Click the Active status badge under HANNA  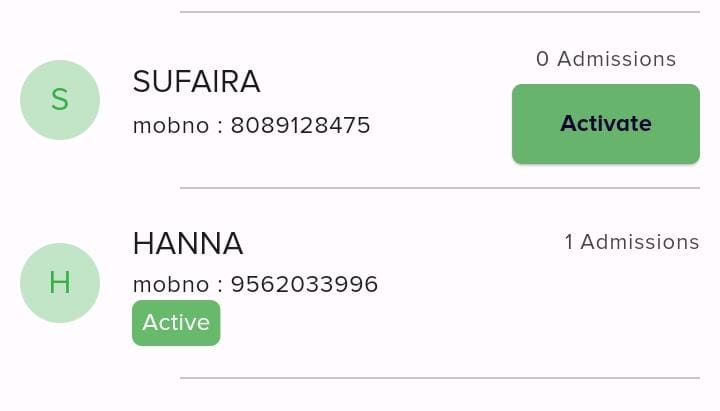(x=176, y=323)
